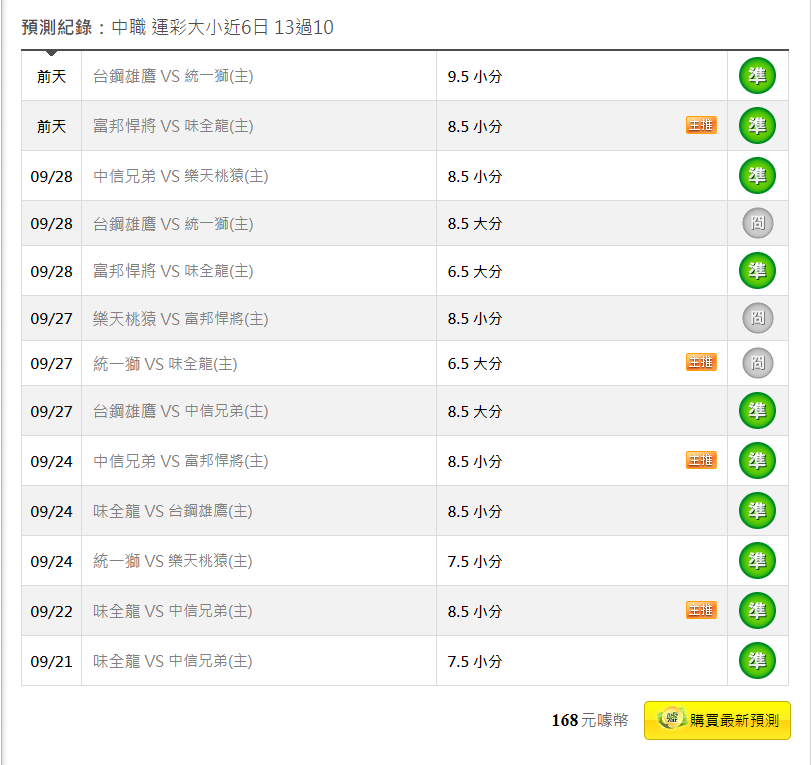Click 09/27 date beside 樂天桃猿 VS 富邦悍將

[x=51, y=319]
